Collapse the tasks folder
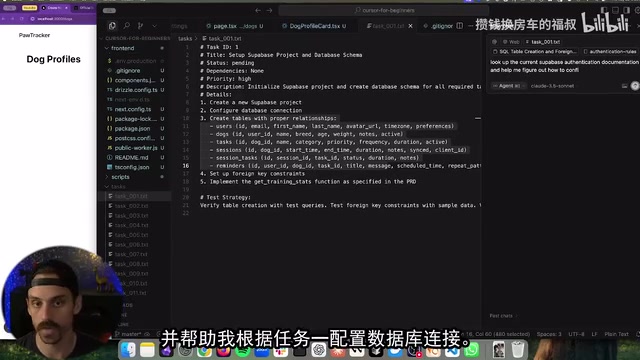640x360 pixels. coord(118,187)
